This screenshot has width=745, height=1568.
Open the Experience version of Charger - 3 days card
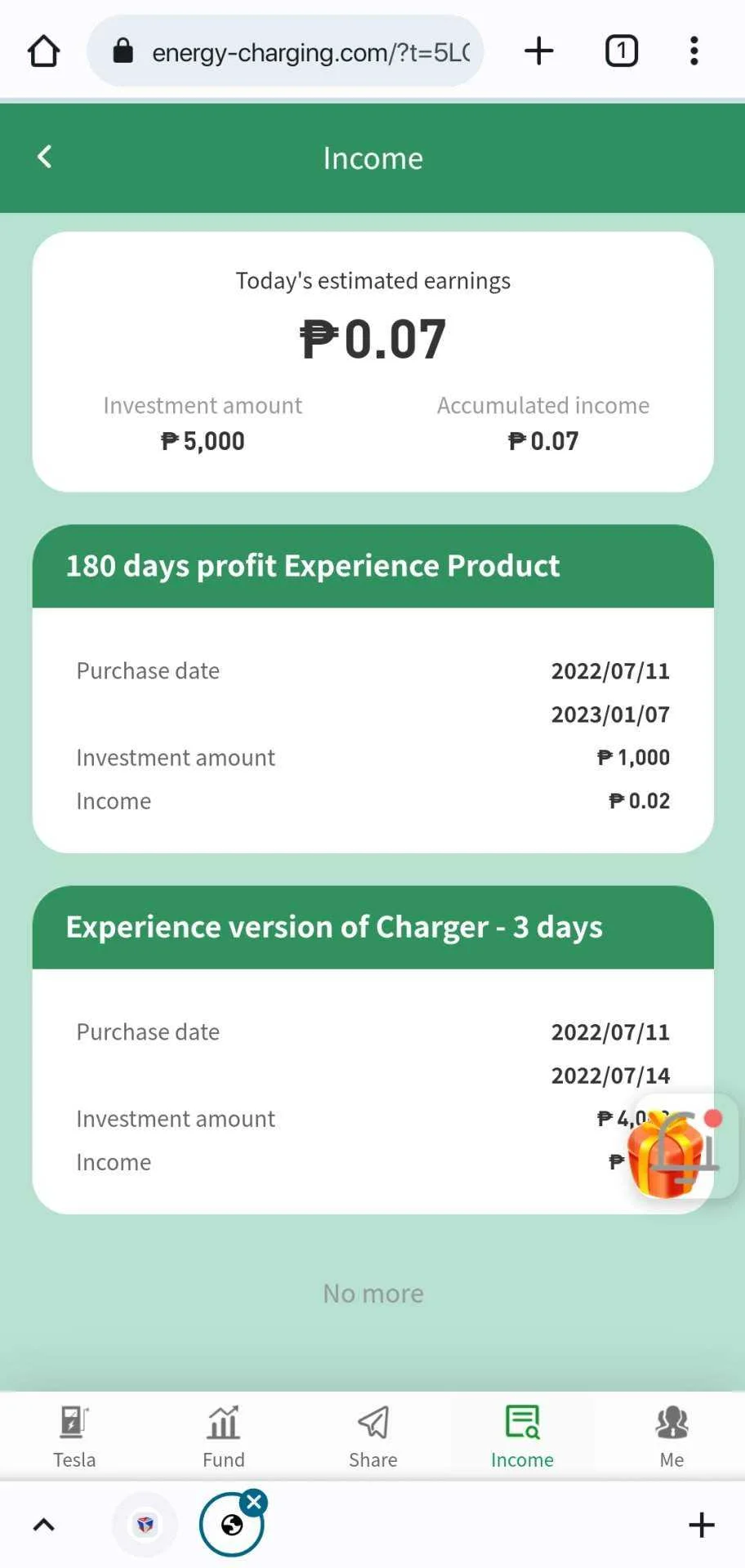point(372,1049)
